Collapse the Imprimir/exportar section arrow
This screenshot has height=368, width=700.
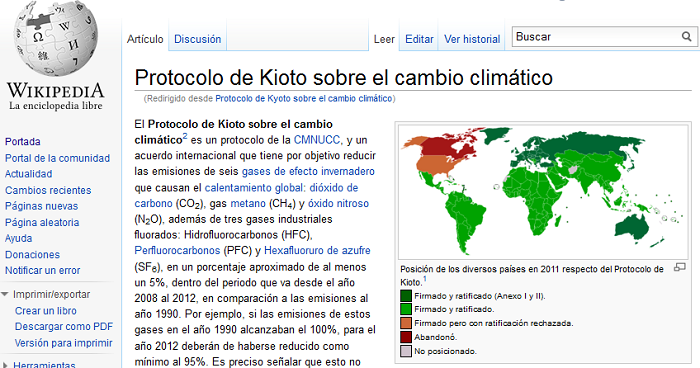[5, 294]
